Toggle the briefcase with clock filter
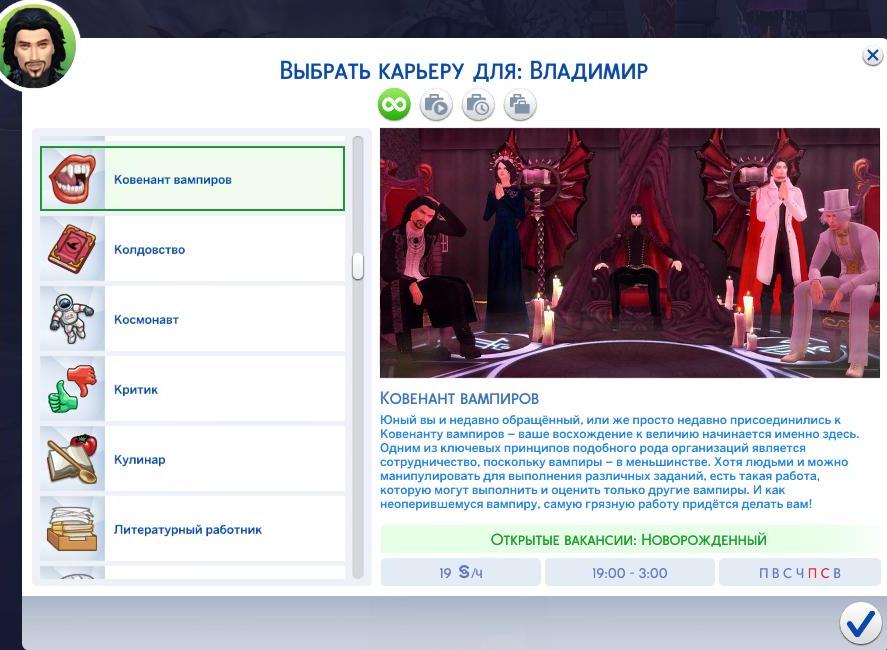The image size is (887, 650). tap(478, 104)
